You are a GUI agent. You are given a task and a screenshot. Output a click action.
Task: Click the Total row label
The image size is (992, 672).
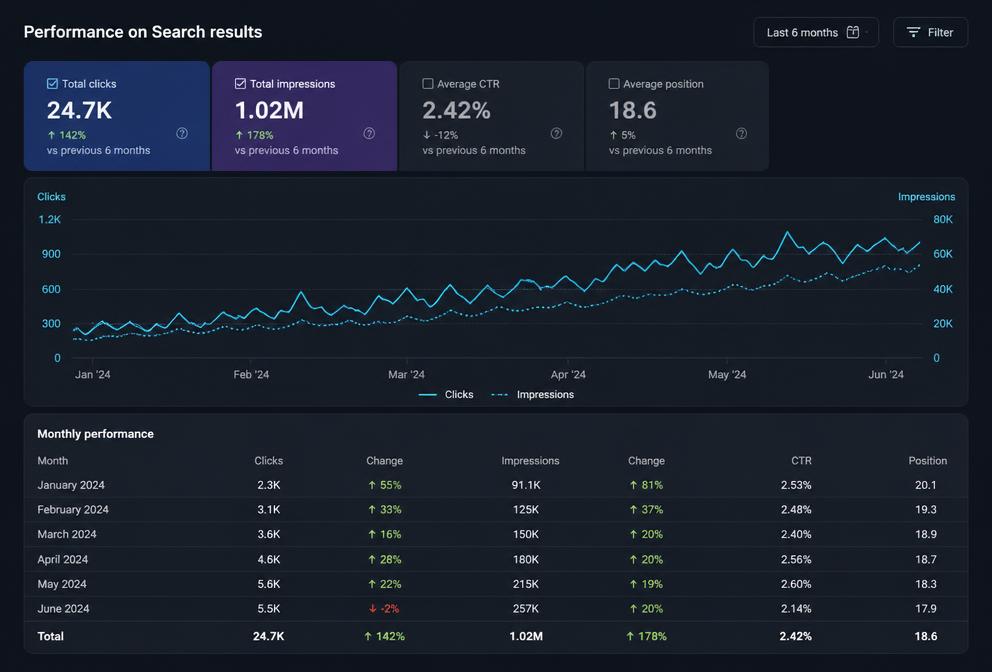[x=51, y=637]
